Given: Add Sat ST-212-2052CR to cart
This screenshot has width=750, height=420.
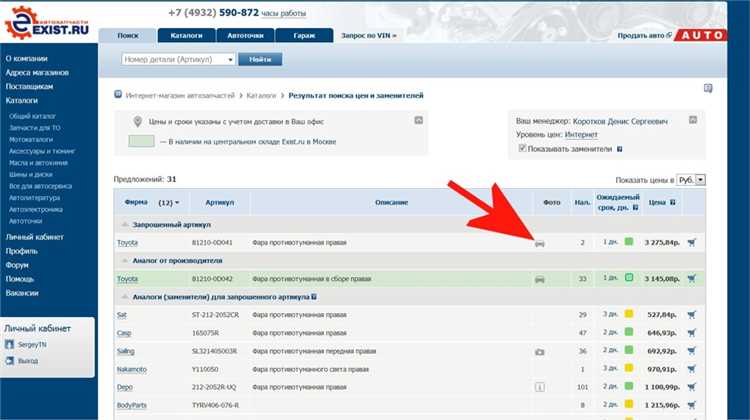Looking at the screenshot, I should coord(692,315).
